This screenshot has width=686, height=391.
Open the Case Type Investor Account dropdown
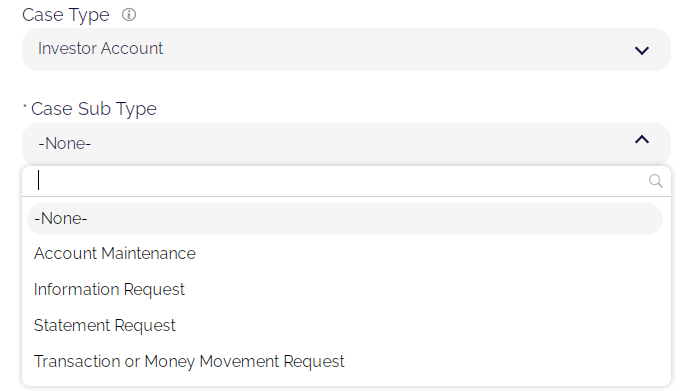pyautogui.click(x=346, y=49)
